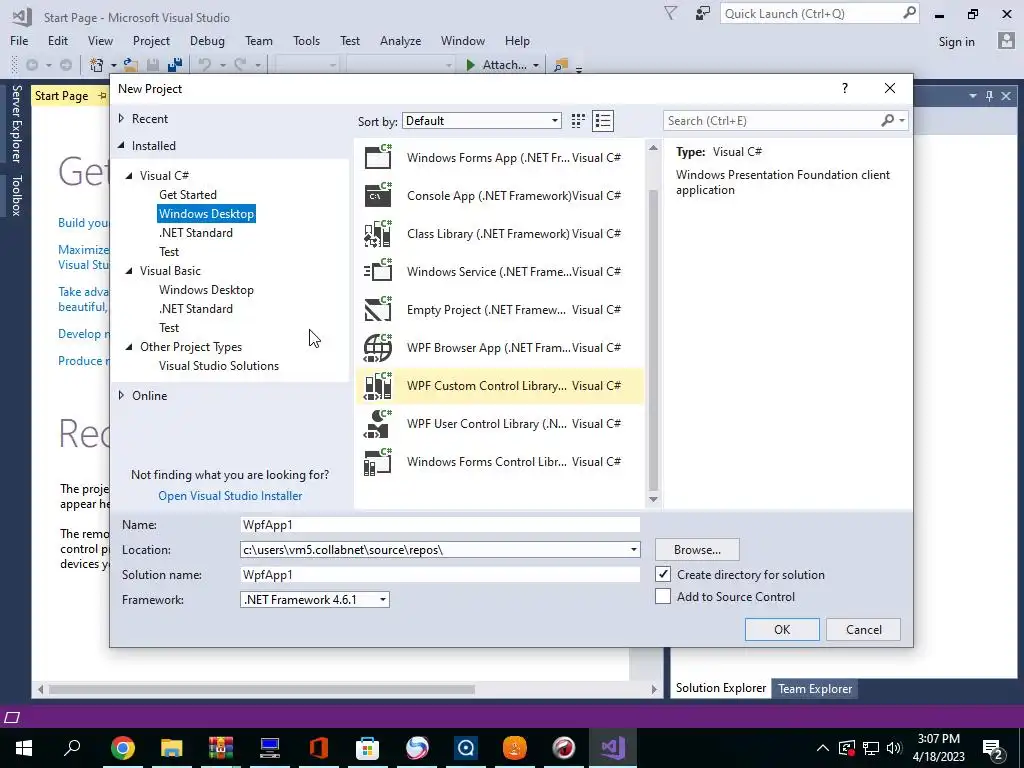1024x768 pixels.
Task: Click the New Project toolbar icon
Action: click(97, 65)
